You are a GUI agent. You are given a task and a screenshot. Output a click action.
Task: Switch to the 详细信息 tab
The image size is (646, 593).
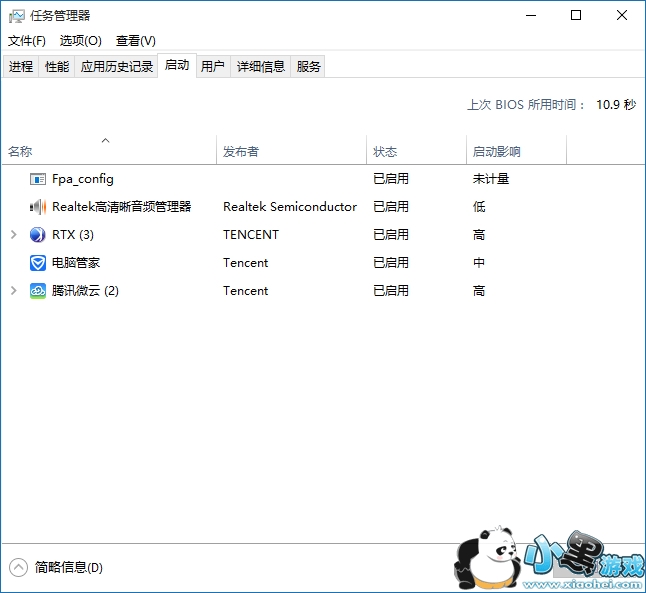tap(261, 66)
